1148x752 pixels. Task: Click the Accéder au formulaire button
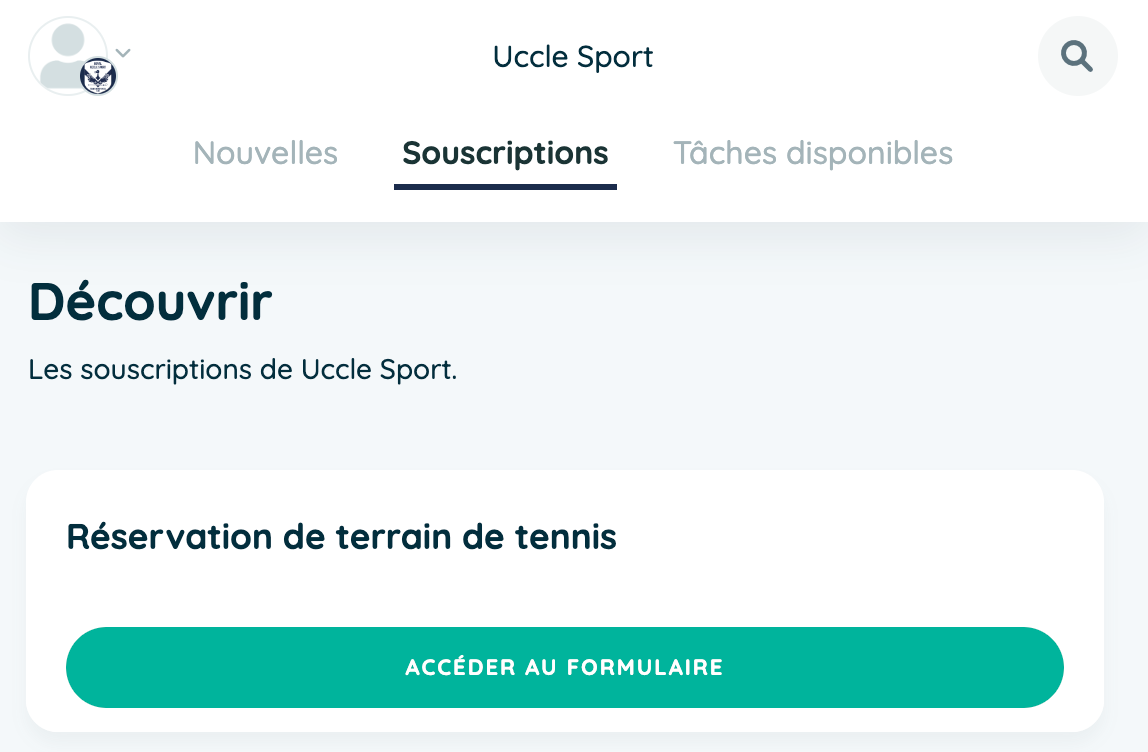click(564, 667)
